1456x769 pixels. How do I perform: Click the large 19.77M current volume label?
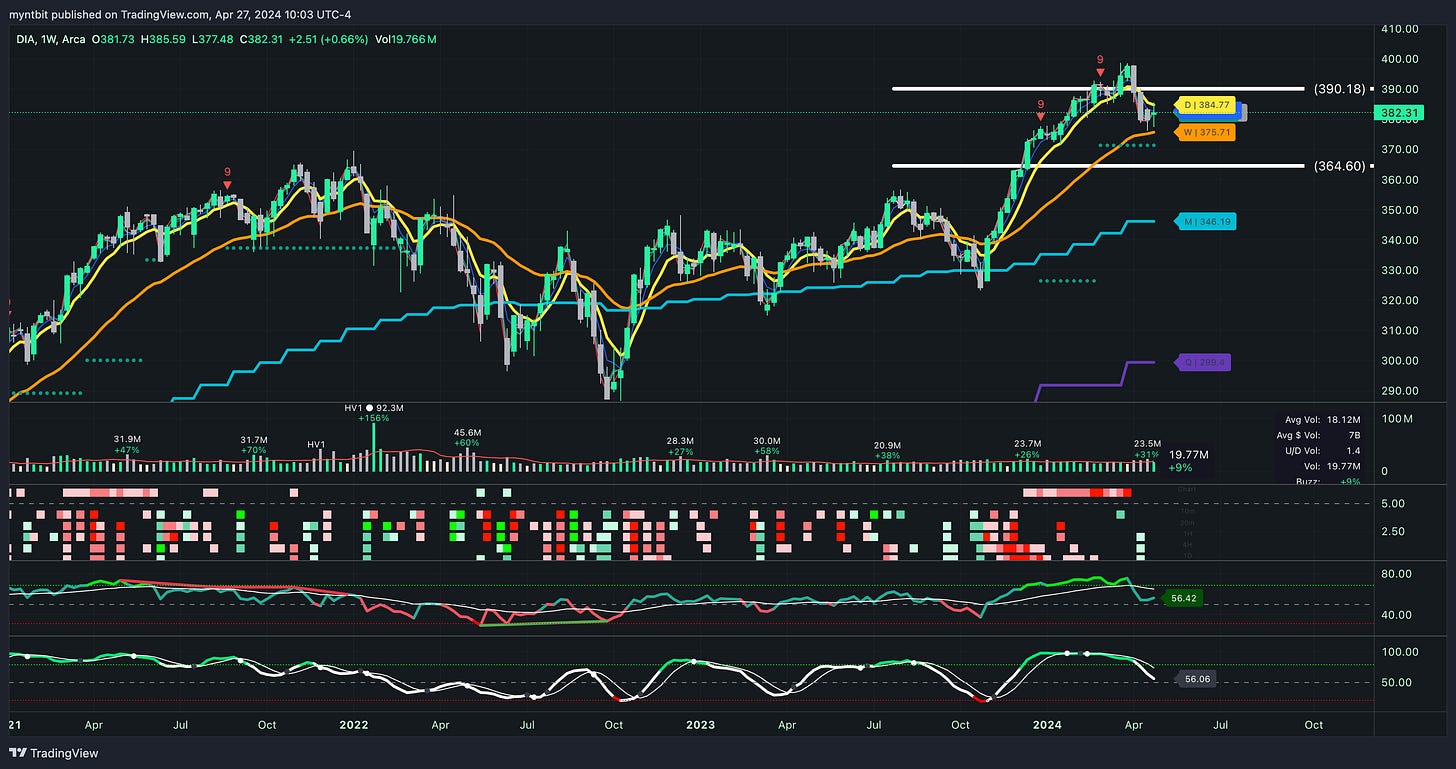click(x=1188, y=455)
